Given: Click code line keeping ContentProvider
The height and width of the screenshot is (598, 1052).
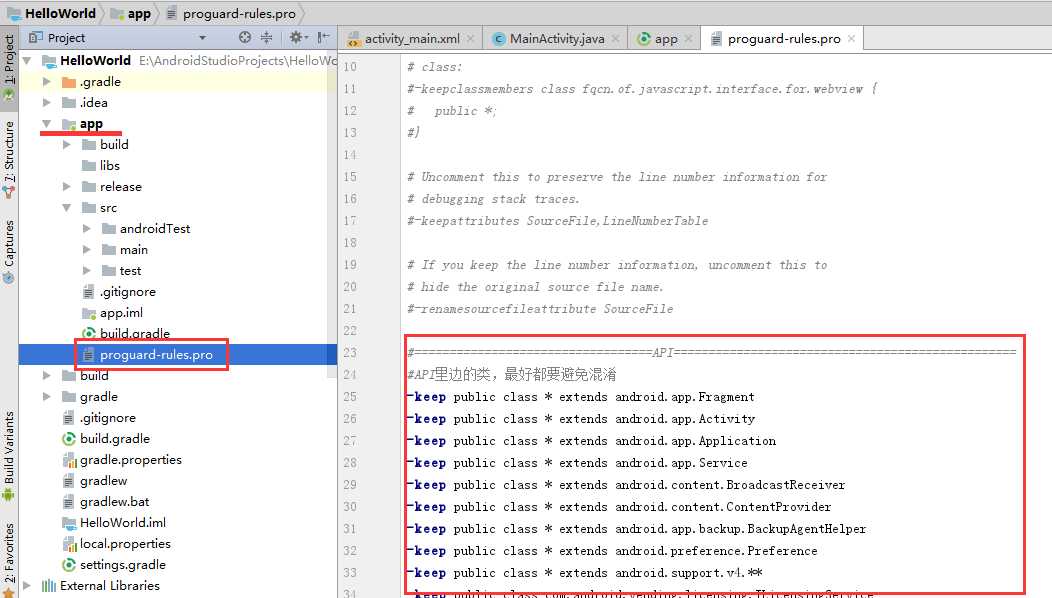Looking at the screenshot, I should click(619, 507).
